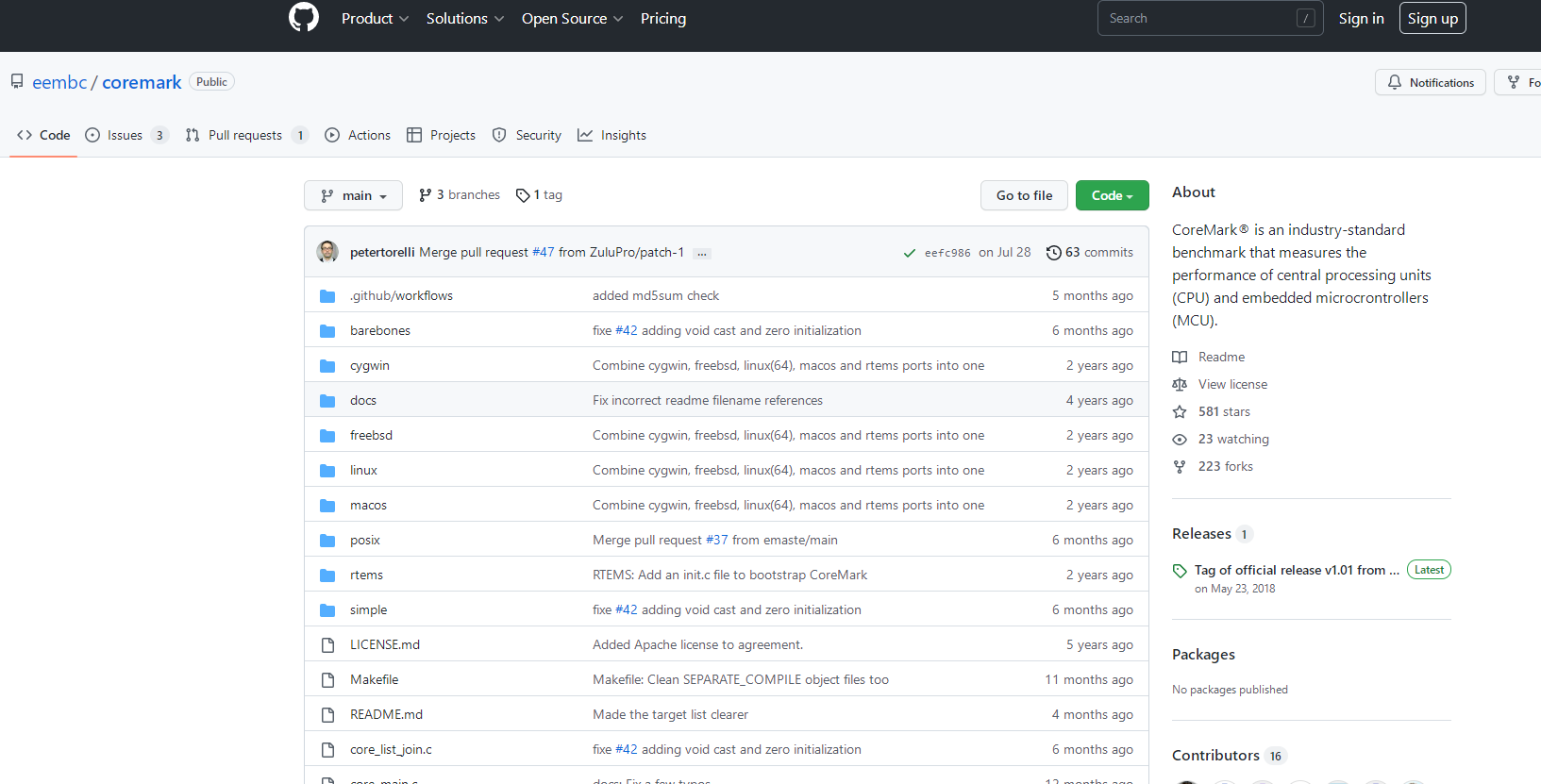Screen dimensions: 1541x784
Task: Open pull request #37 link
Action: (x=717, y=540)
